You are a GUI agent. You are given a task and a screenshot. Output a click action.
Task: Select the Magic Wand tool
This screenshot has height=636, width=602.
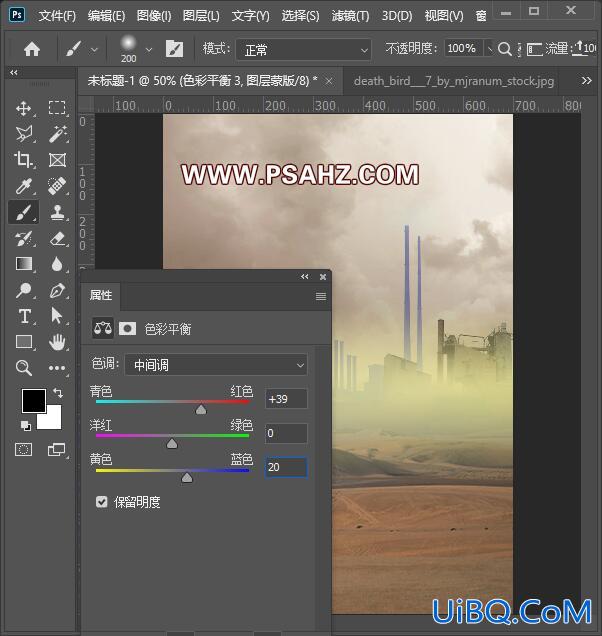[x=57, y=134]
